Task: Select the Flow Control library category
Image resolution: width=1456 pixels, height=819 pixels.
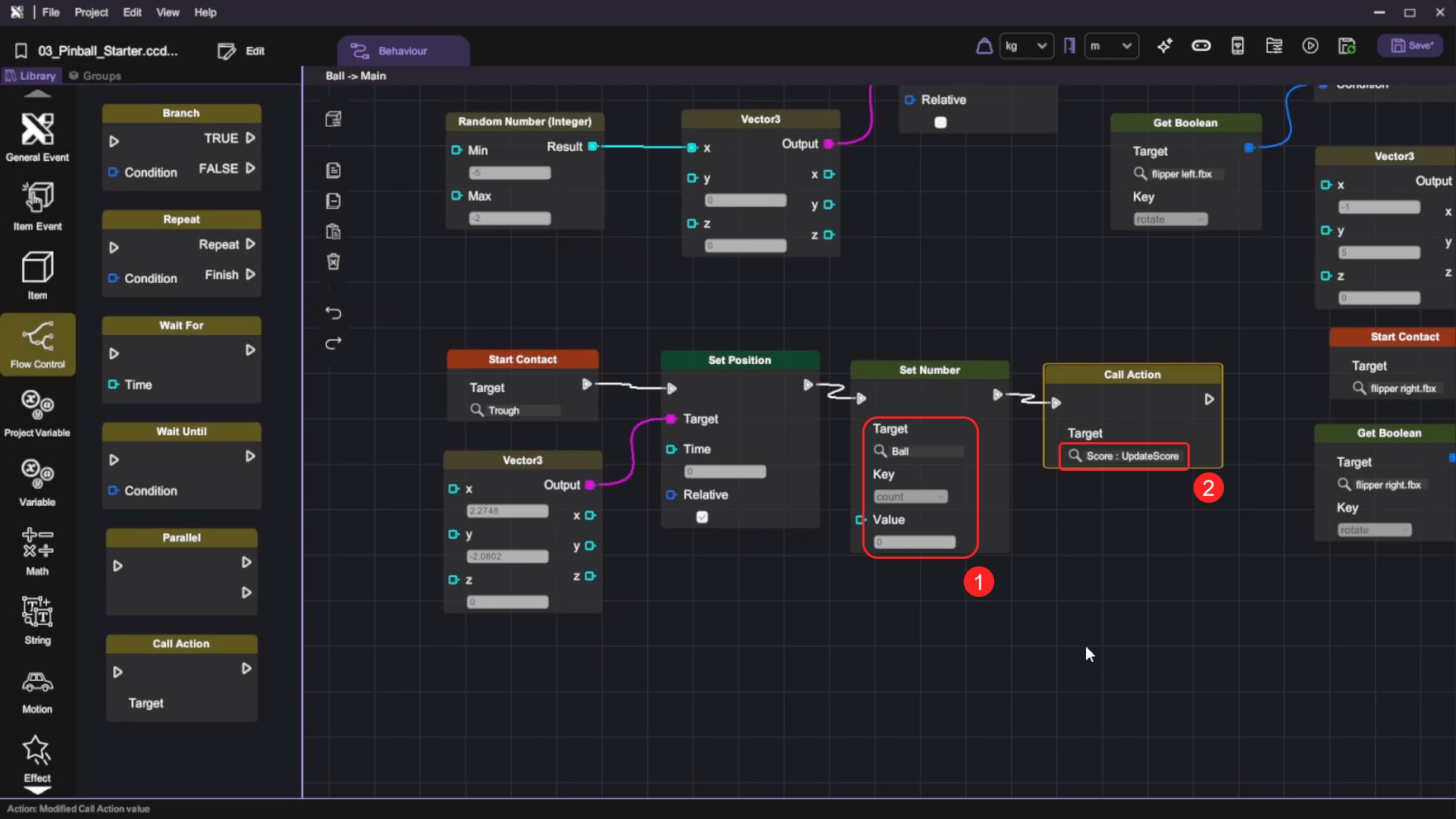Action: [x=37, y=343]
